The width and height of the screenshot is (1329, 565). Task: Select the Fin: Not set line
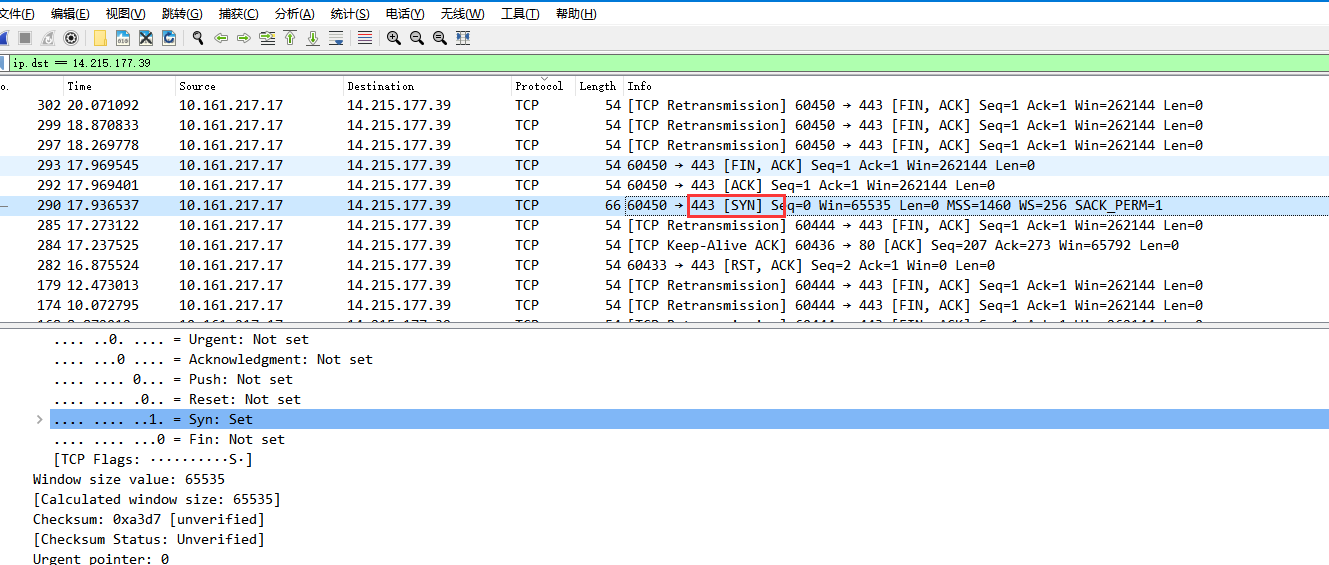click(169, 439)
